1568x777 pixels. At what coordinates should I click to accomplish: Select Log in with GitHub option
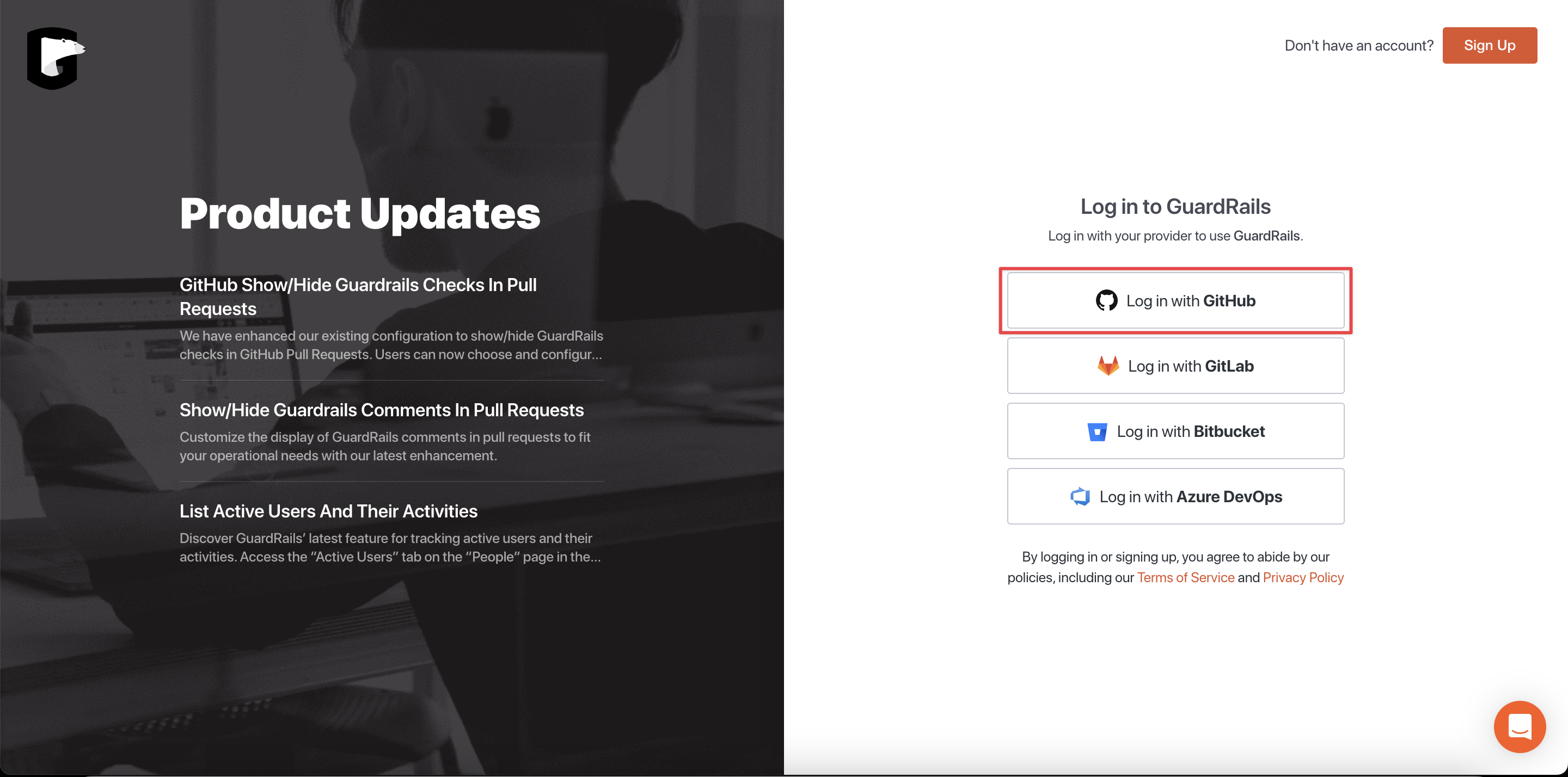click(x=1175, y=300)
